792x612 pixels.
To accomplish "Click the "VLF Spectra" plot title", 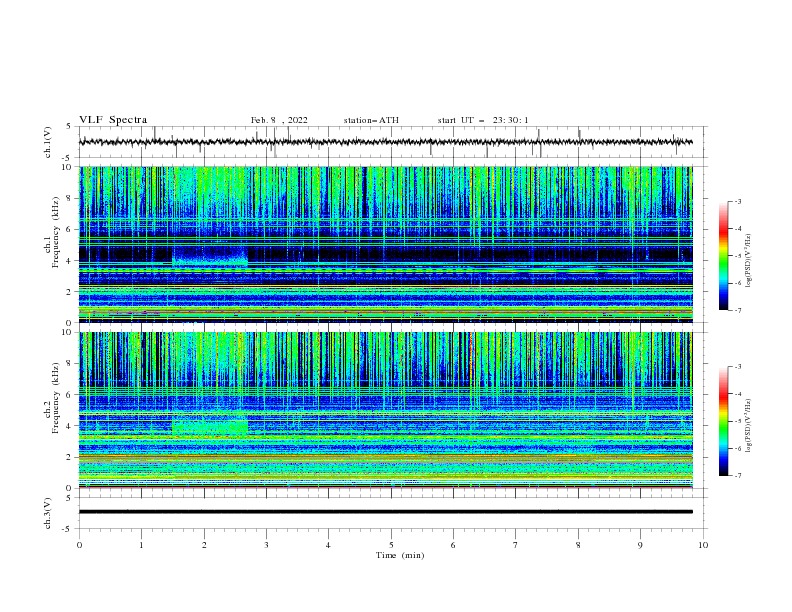I will point(113,120).
